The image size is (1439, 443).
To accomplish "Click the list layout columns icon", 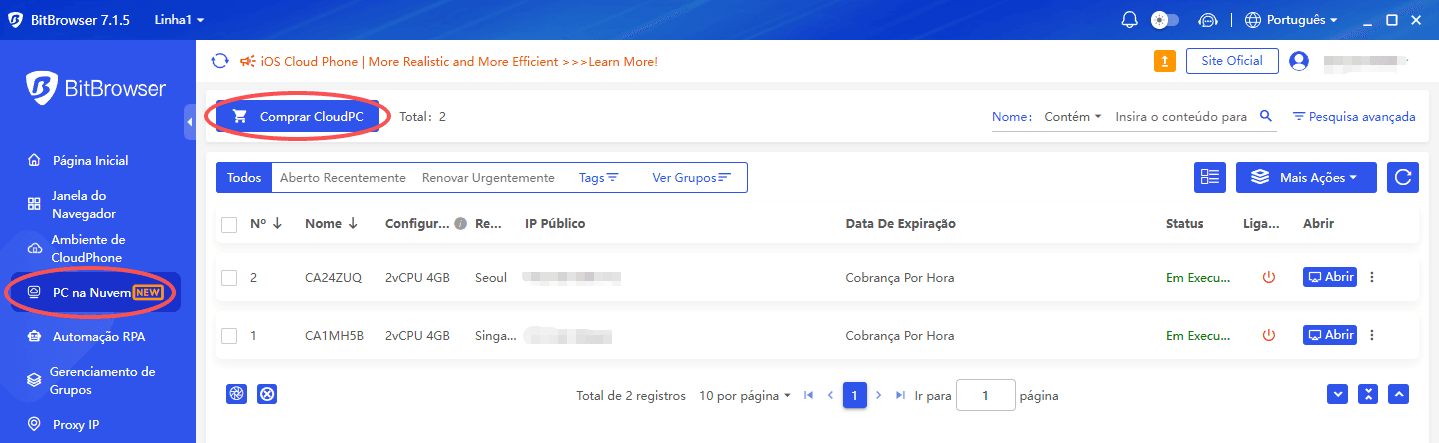I will (x=1210, y=177).
